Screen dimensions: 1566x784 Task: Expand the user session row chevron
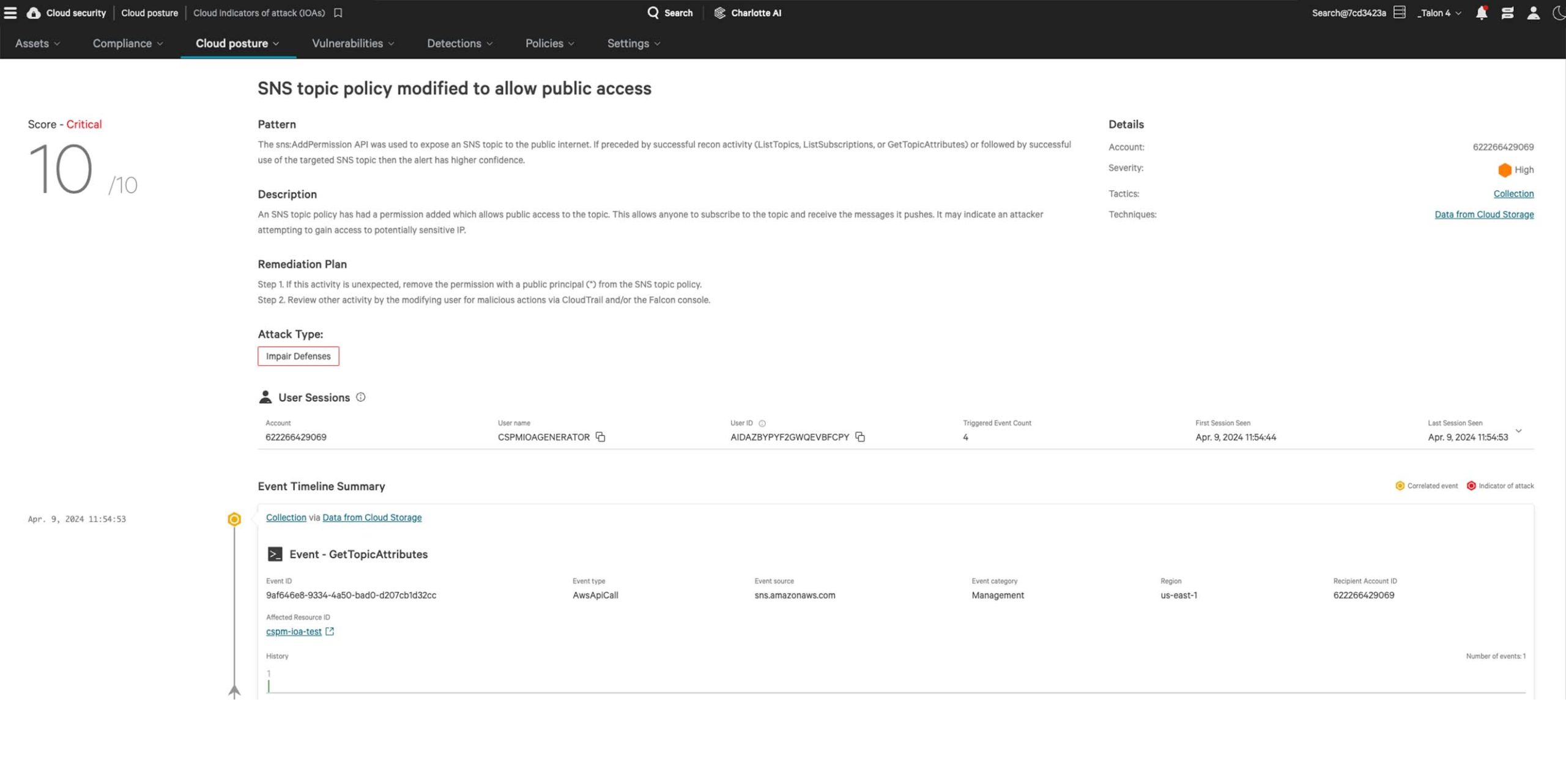[x=1518, y=431]
